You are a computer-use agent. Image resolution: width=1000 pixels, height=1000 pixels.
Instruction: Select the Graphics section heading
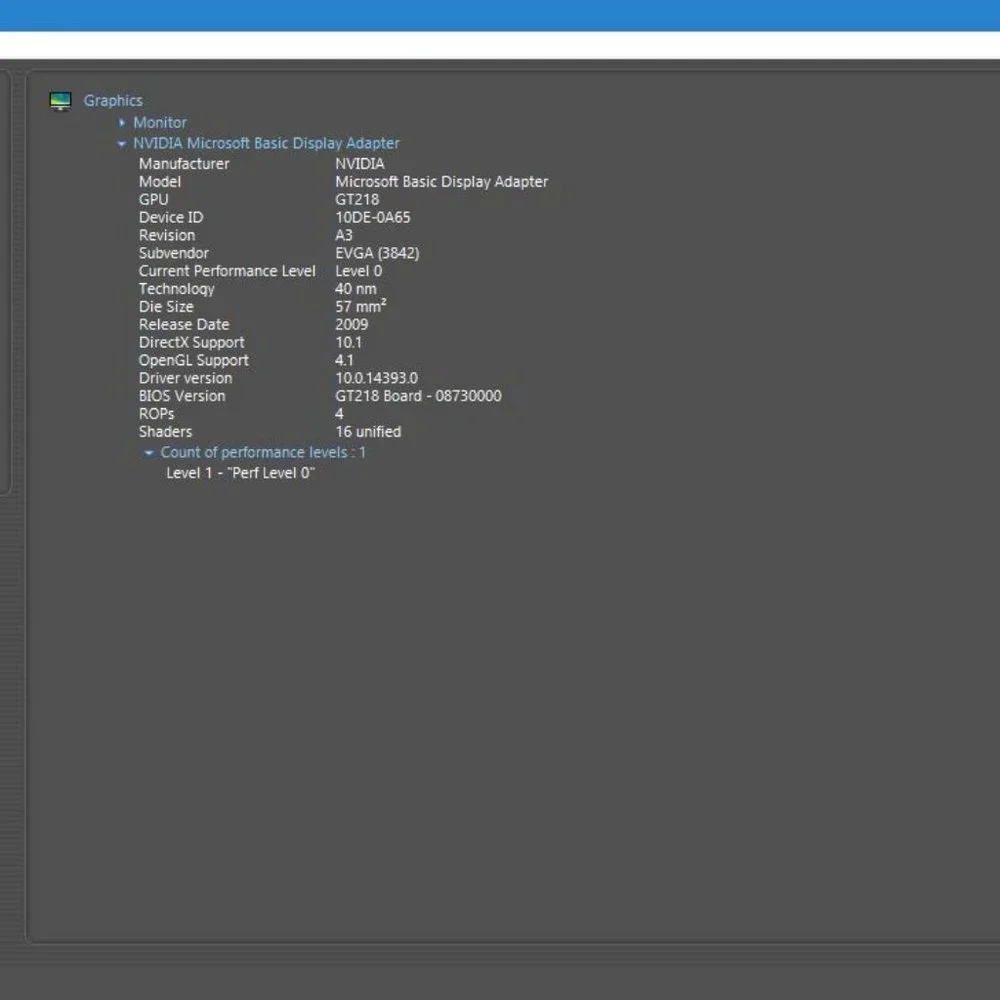click(x=113, y=101)
